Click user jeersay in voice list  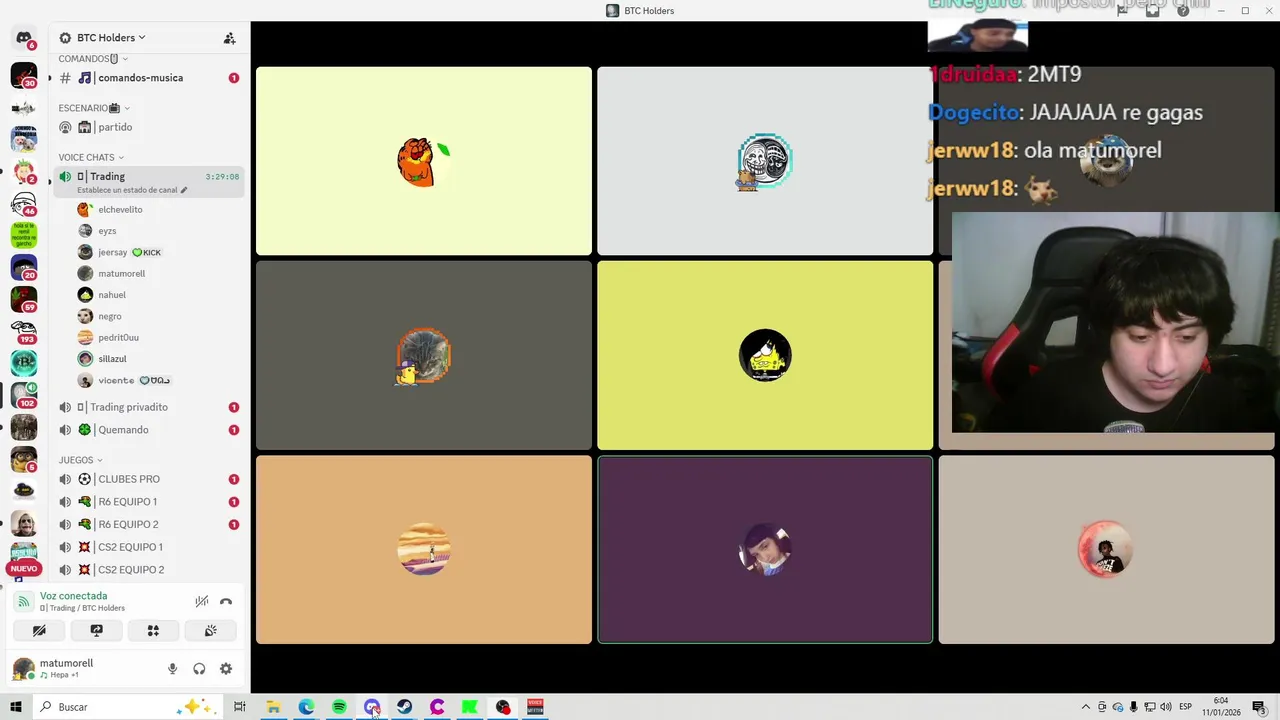coord(158,252)
